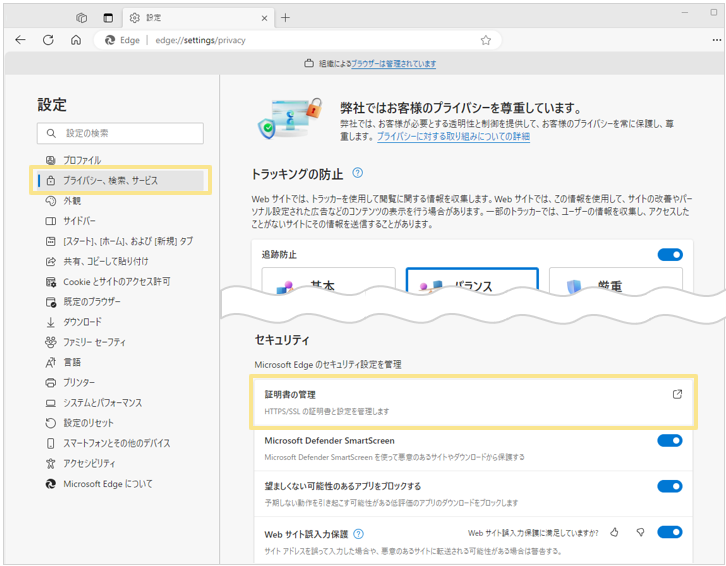Click ブラウザーは管理されています link
The image size is (726, 566).
pyautogui.click(x=393, y=63)
